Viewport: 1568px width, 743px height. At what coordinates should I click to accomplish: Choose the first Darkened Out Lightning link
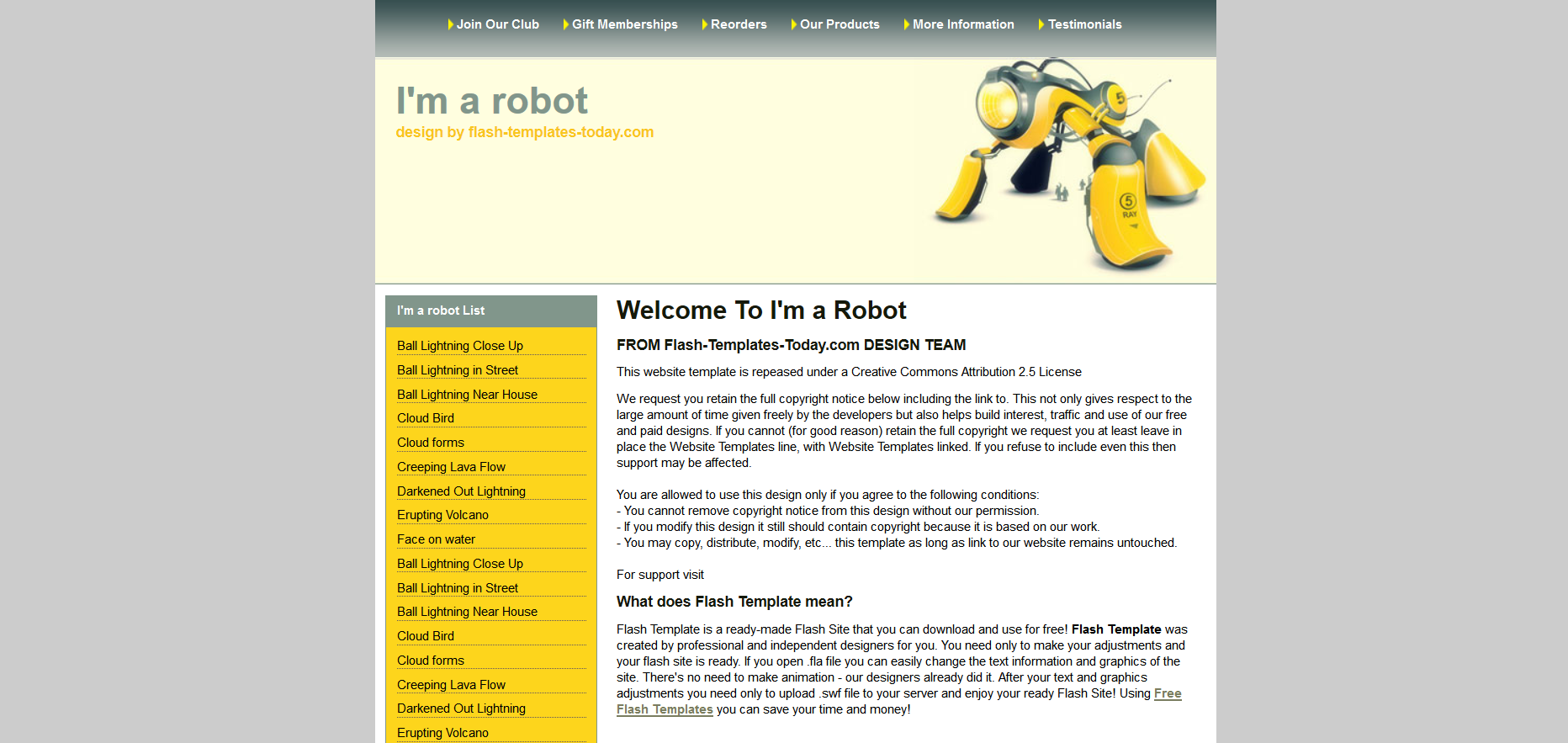pos(461,491)
